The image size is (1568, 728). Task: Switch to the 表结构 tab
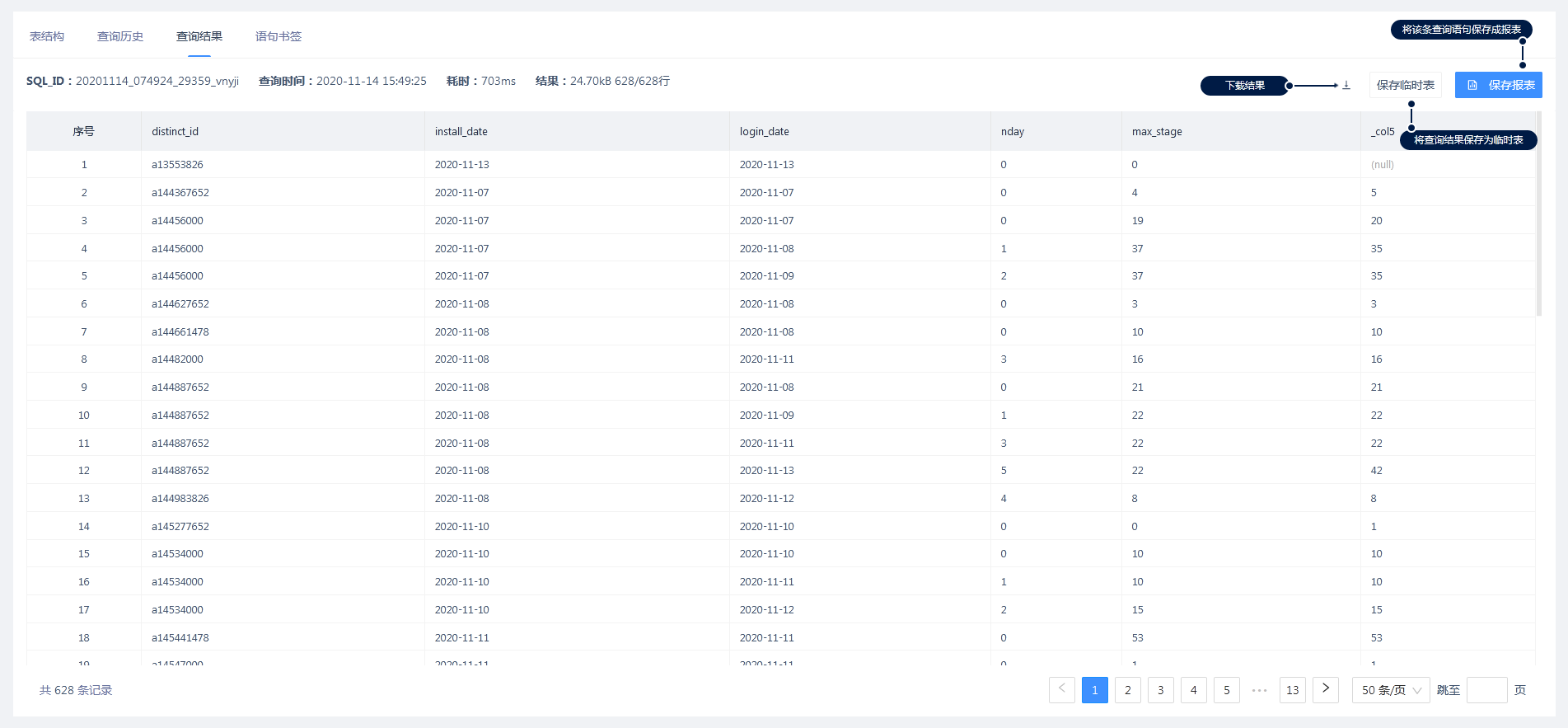pyautogui.click(x=47, y=36)
